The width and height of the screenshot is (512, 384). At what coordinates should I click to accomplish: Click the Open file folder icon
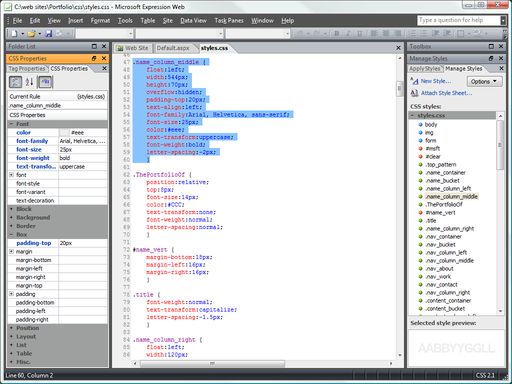point(32,33)
